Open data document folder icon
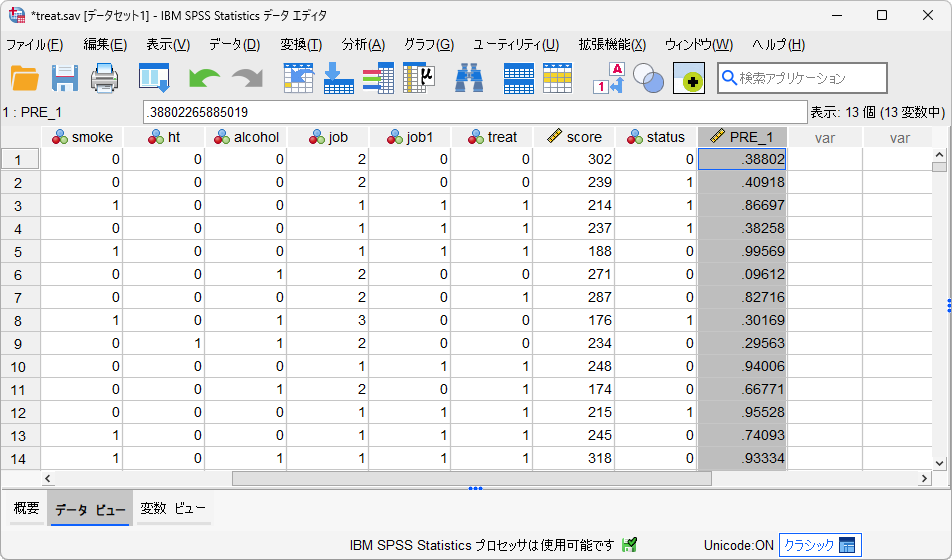The height and width of the screenshot is (560, 952). click(25, 78)
